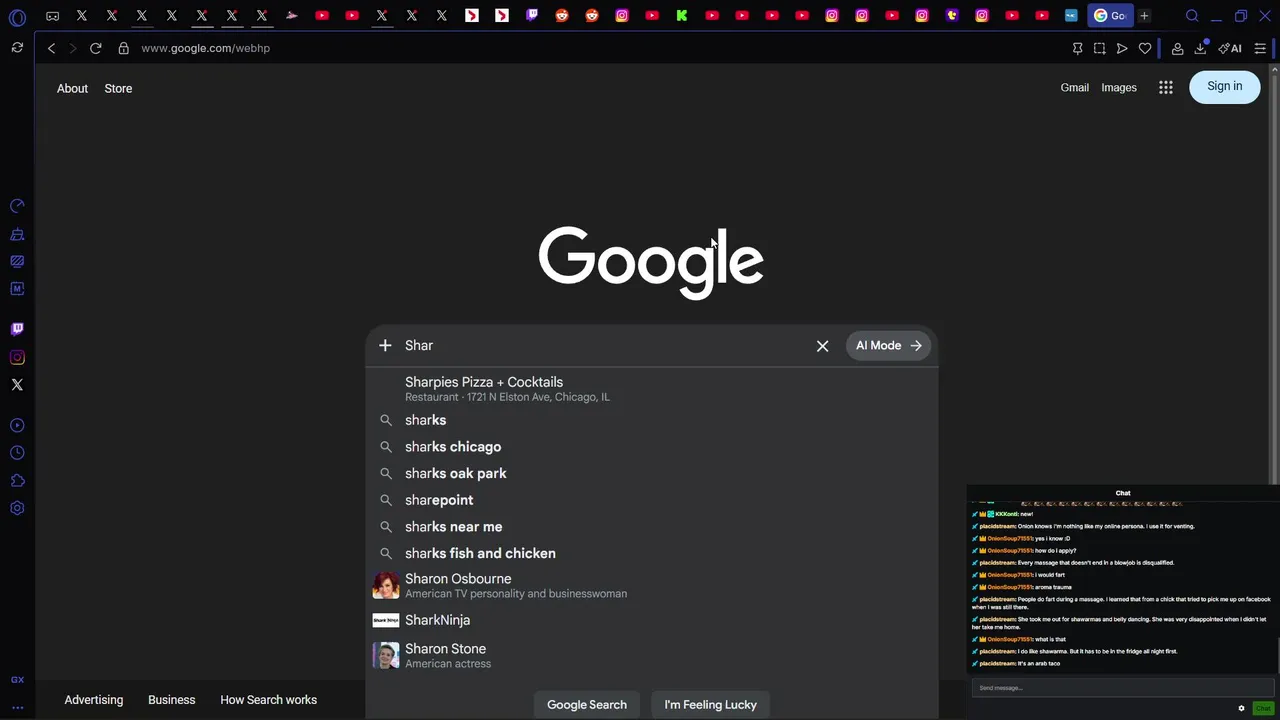Viewport: 1280px width, 720px height.
Task: Open the Images link
Action: (1119, 88)
